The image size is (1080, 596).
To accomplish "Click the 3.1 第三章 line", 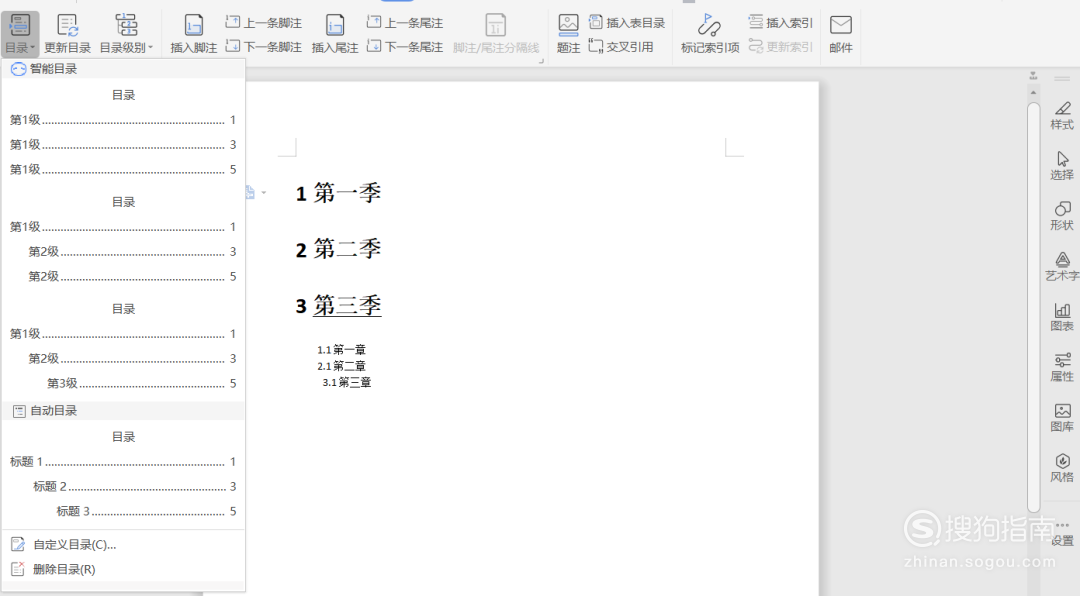I will click(x=347, y=382).
